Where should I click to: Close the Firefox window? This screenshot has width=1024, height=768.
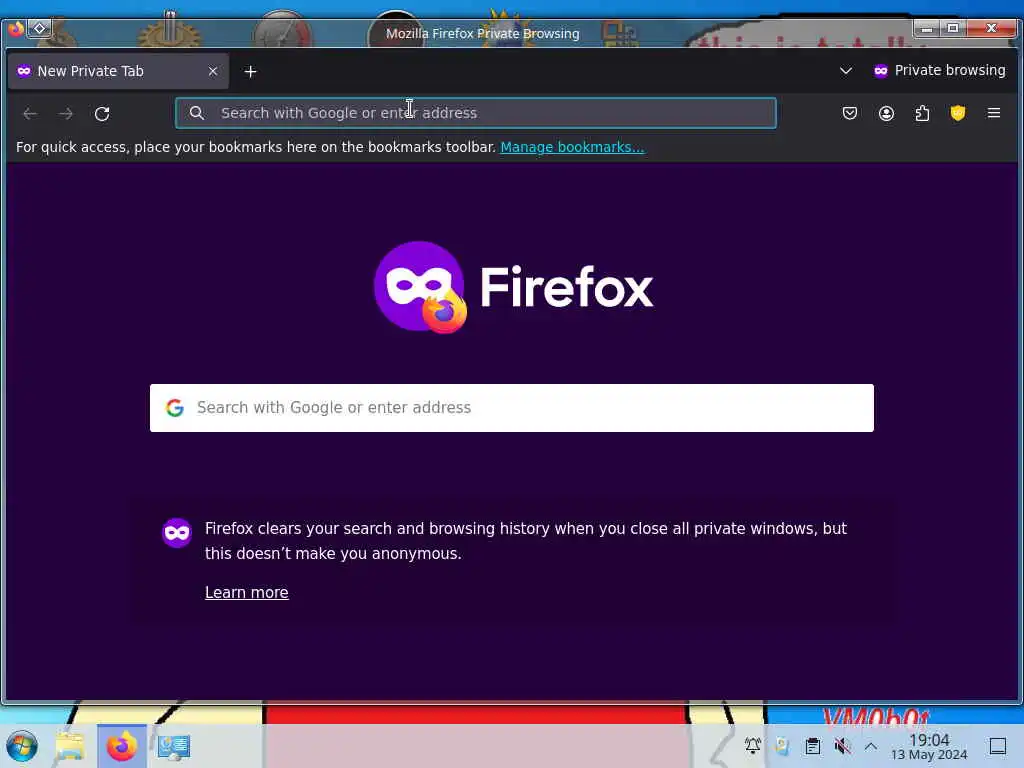[991, 28]
